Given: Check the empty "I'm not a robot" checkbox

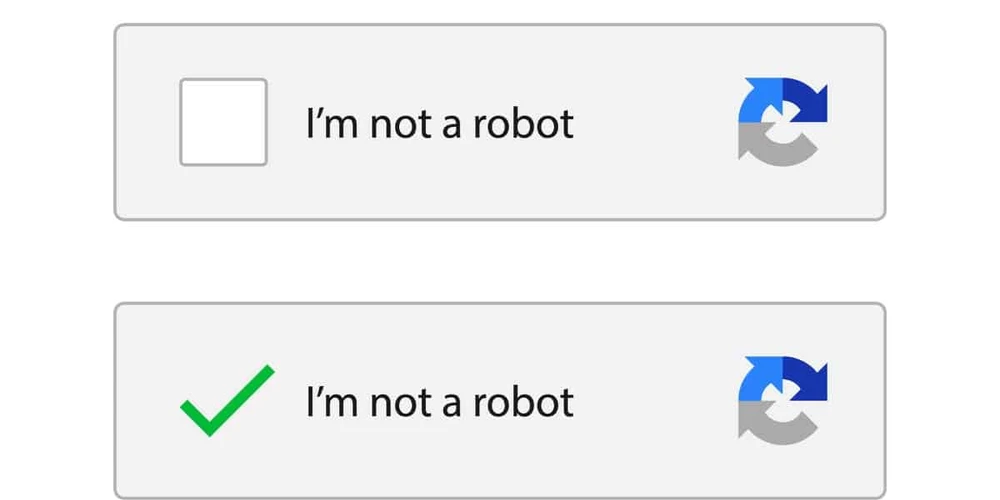Looking at the screenshot, I should 223,122.
